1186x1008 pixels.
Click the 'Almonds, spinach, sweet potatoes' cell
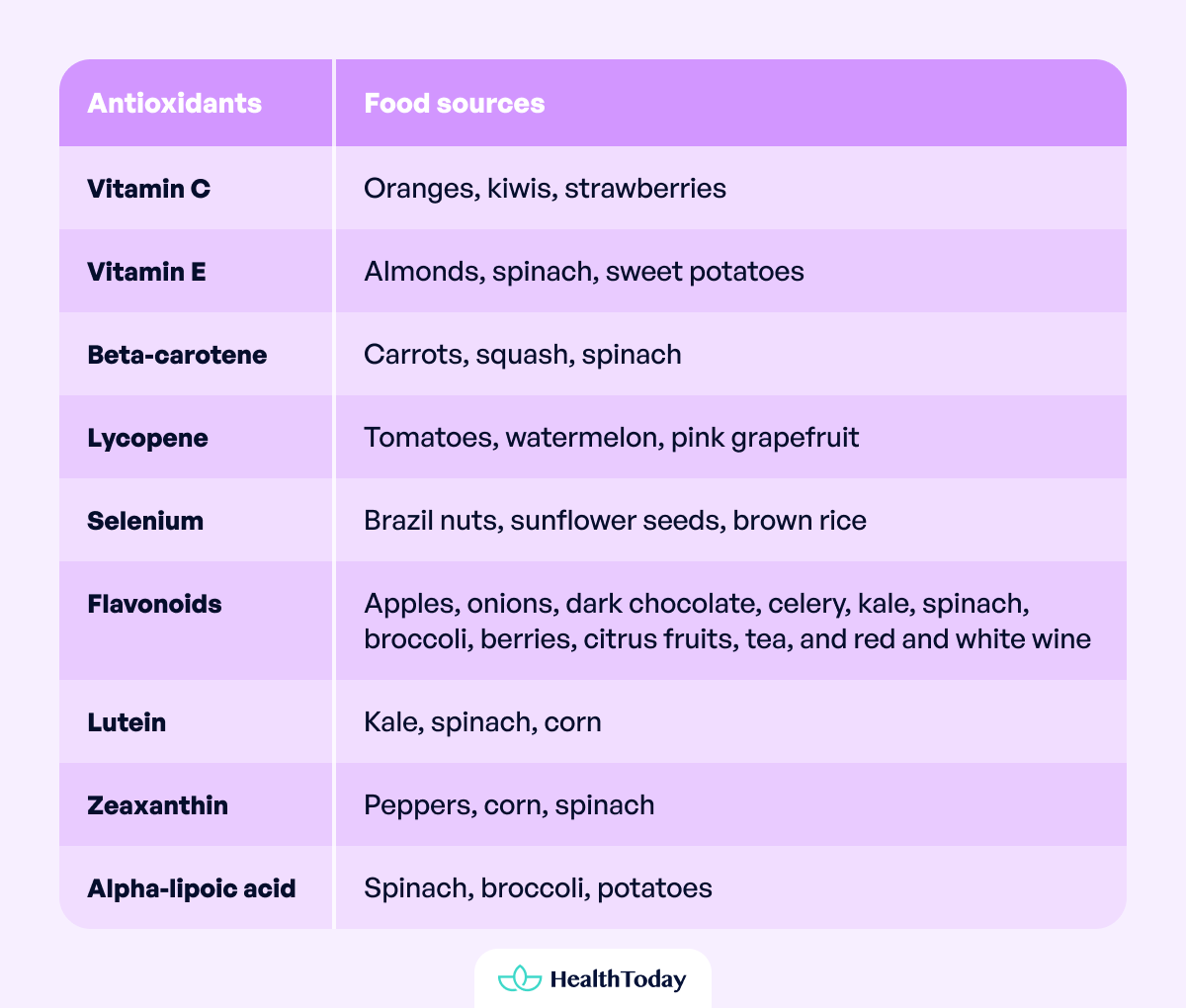tap(584, 272)
